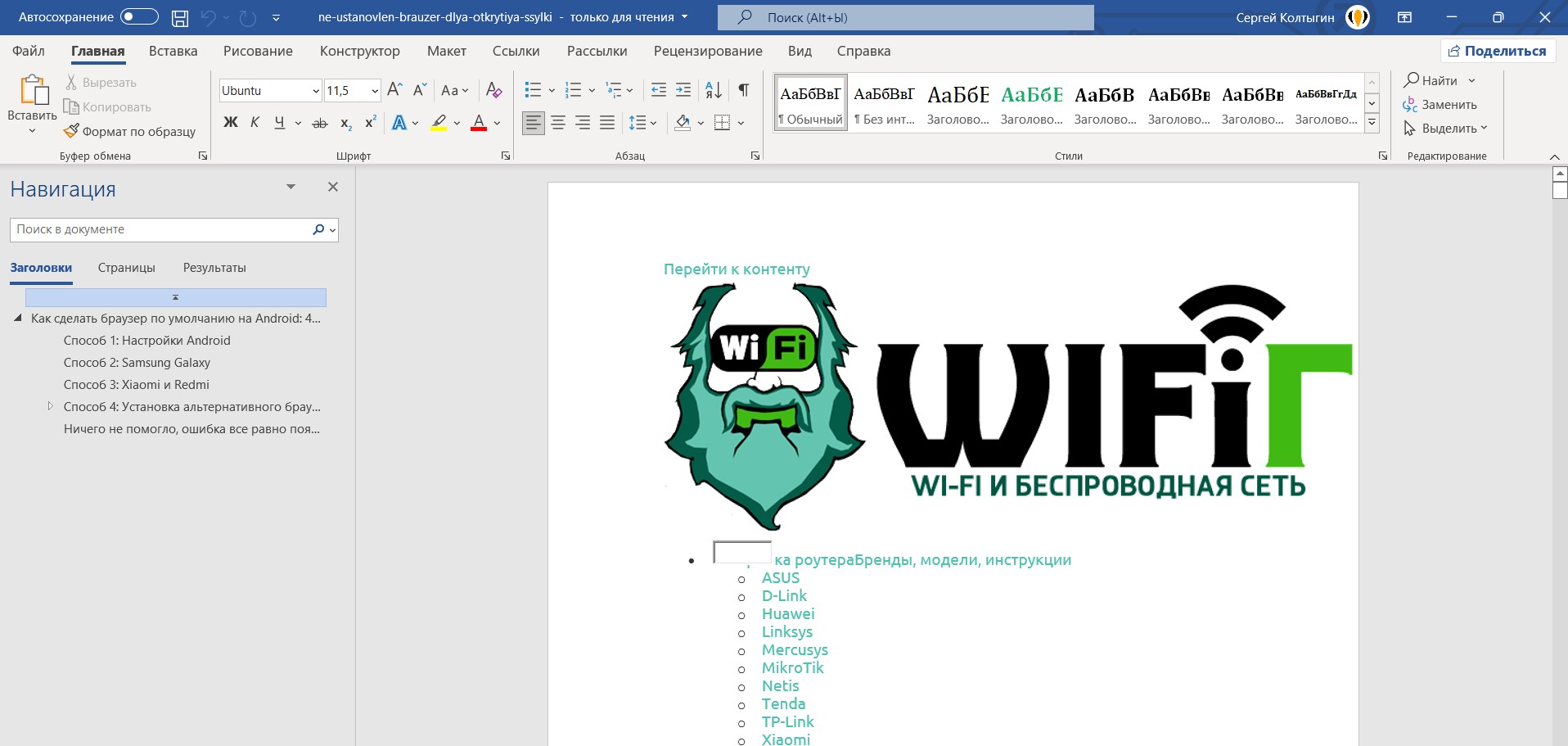Open the Рецензирование ribbon tab
1568x746 pixels.
point(708,51)
